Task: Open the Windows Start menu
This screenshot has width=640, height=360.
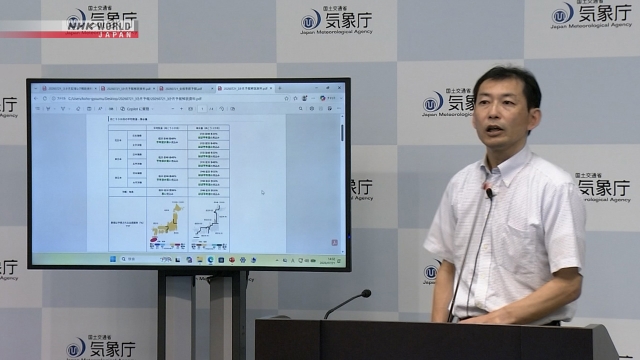Action: (x=113, y=259)
